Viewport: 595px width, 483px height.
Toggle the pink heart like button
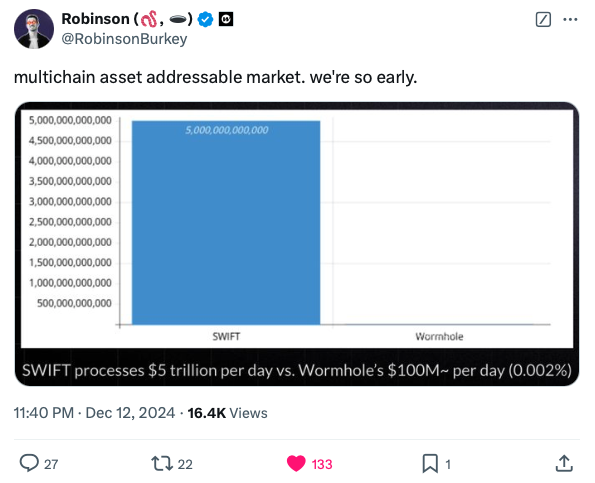pos(296,463)
